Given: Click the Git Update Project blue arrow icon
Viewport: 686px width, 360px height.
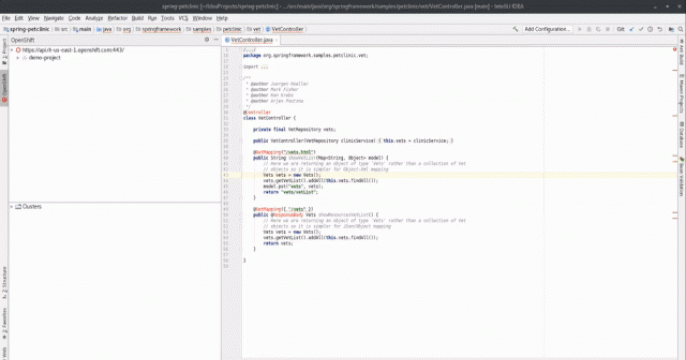Looking at the screenshot, I should click(631, 29).
